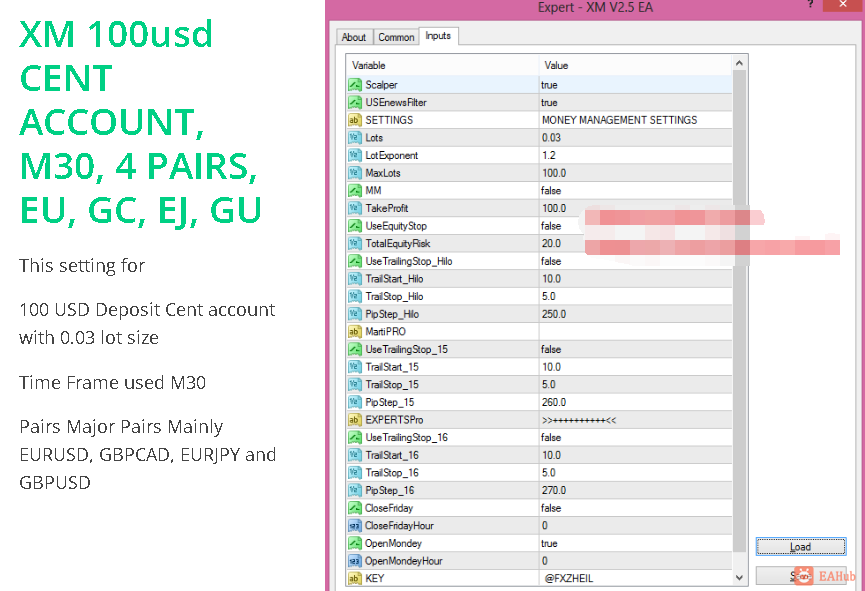Click the EXPERTSPro value >>+++++++++++<<
Image resolution: width=865 pixels, height=591 pixels.
pyautogui.click(x=579, y=420)
